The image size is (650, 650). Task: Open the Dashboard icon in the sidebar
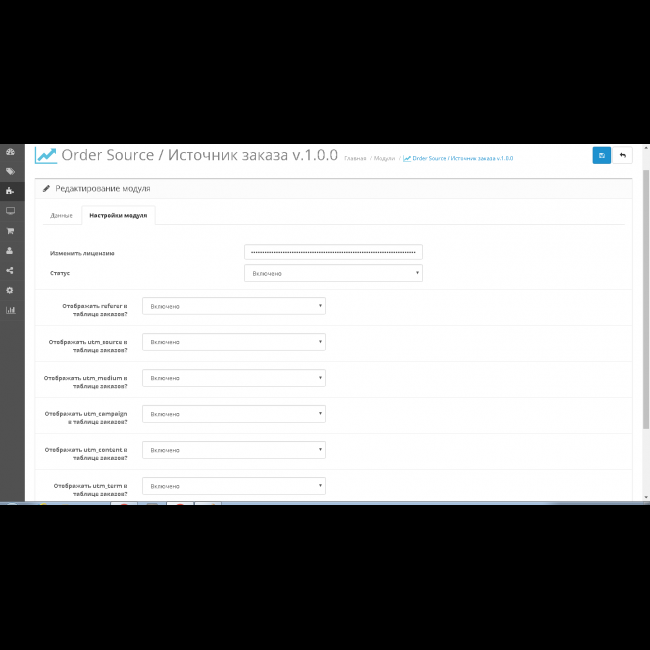(10, 152)
